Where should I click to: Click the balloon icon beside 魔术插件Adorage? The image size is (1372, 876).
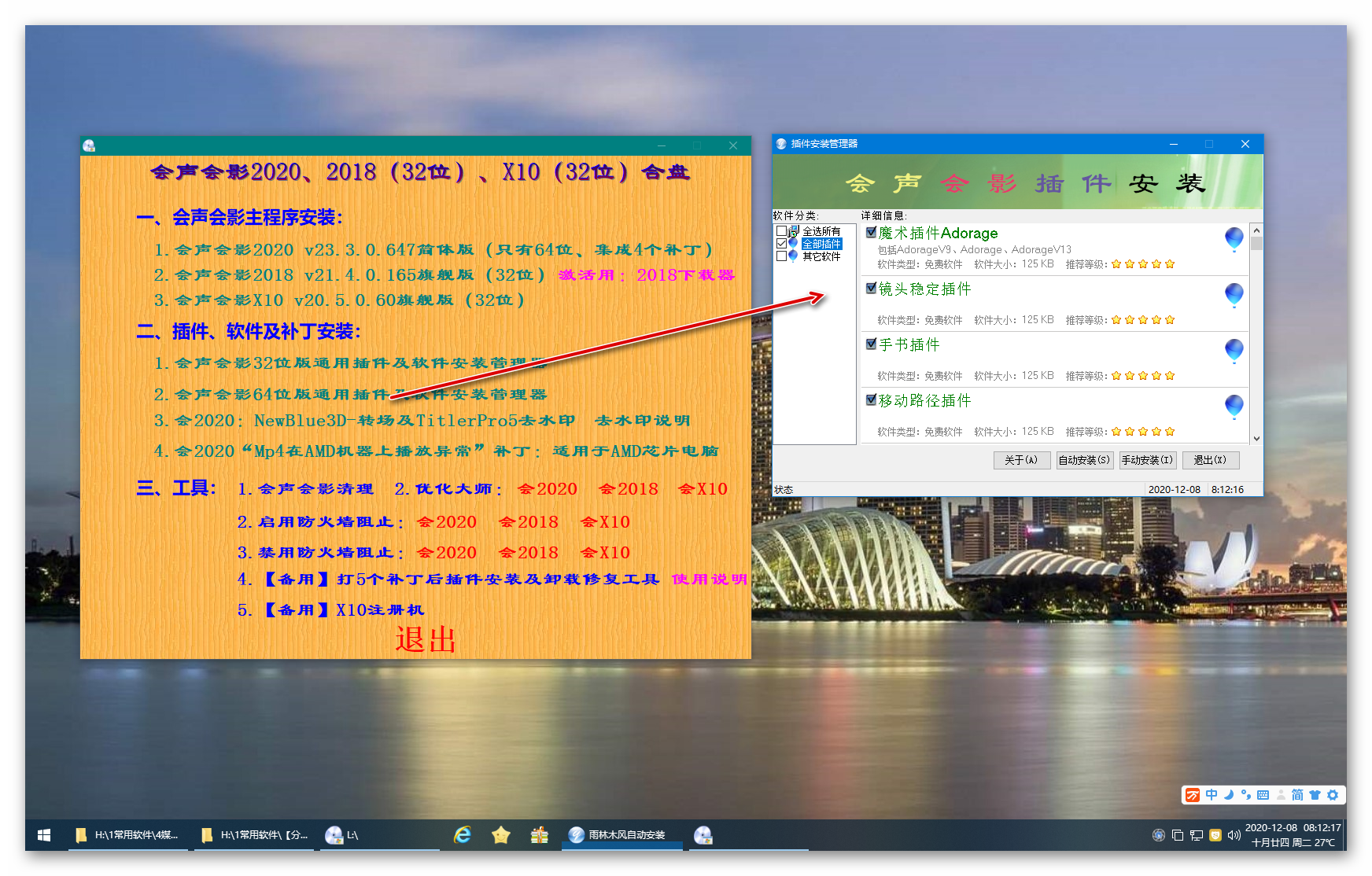point(1234,238)
